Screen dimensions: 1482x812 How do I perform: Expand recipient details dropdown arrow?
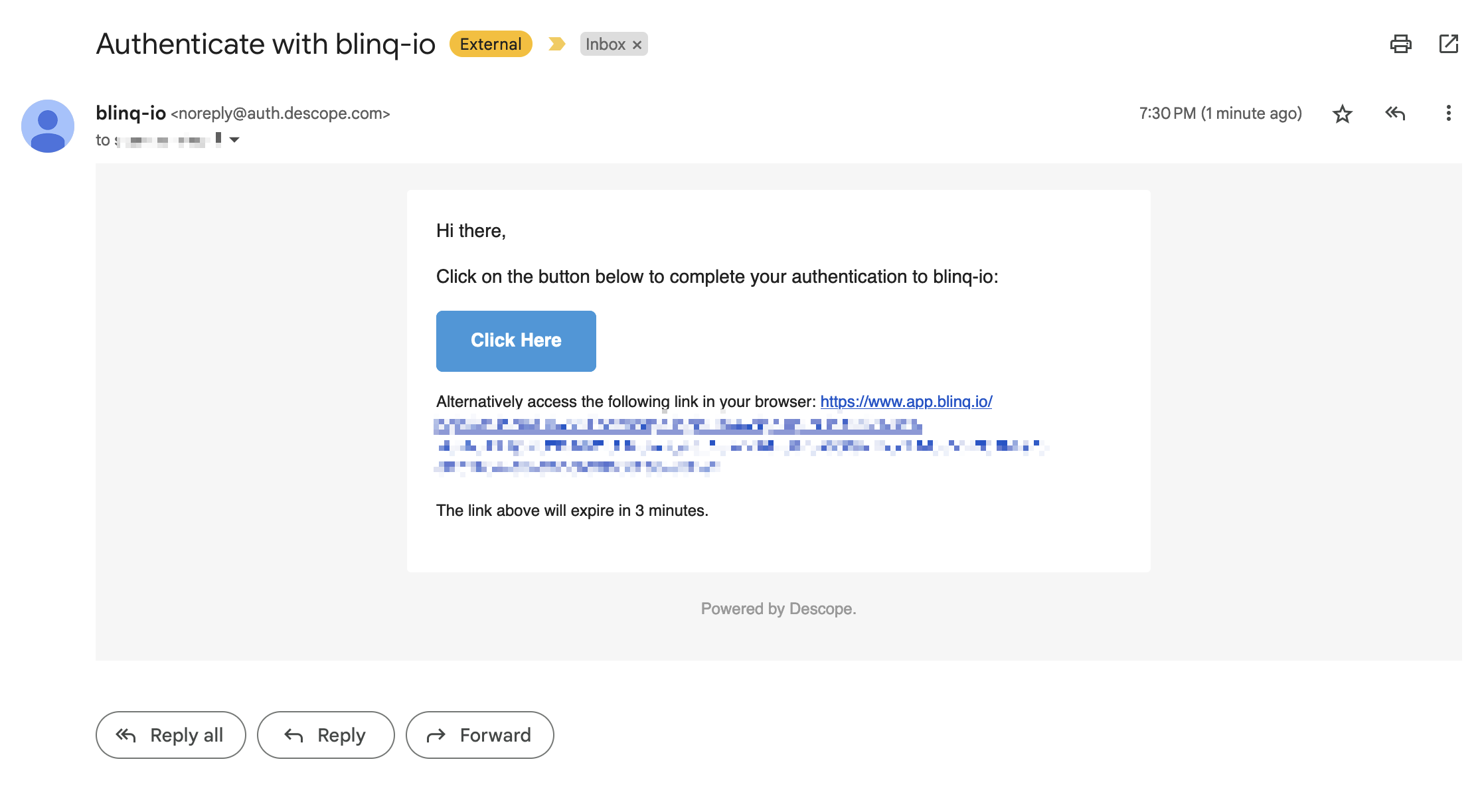pyautogui.click(x=234, y=139)
